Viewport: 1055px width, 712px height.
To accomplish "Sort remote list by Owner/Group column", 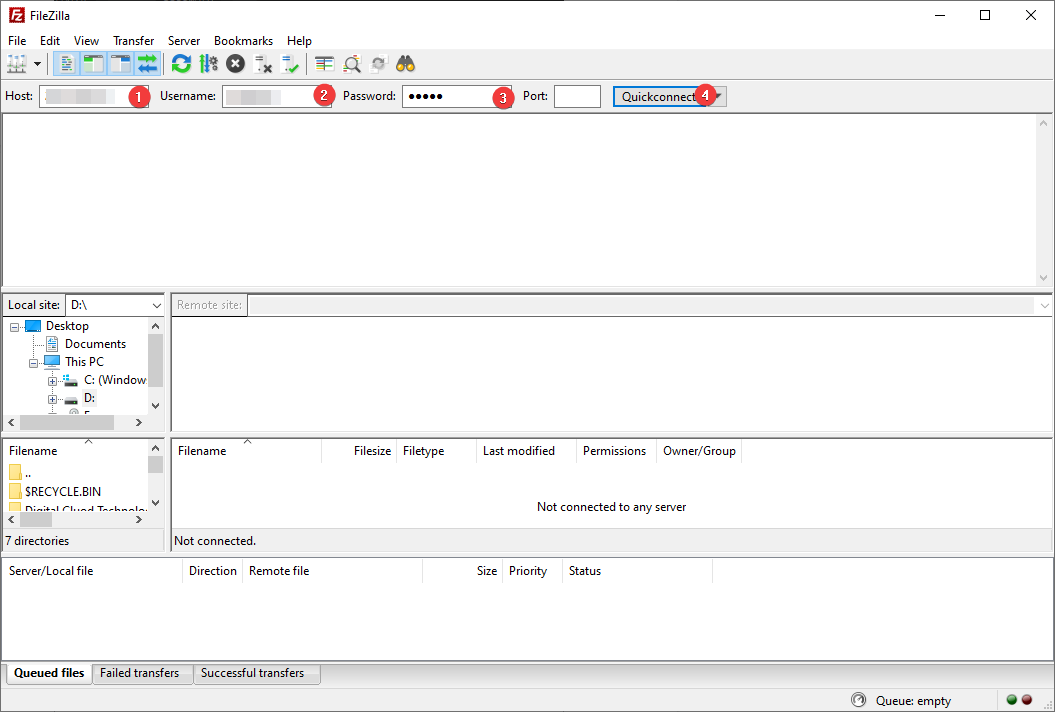I will [x=699, y=451].
